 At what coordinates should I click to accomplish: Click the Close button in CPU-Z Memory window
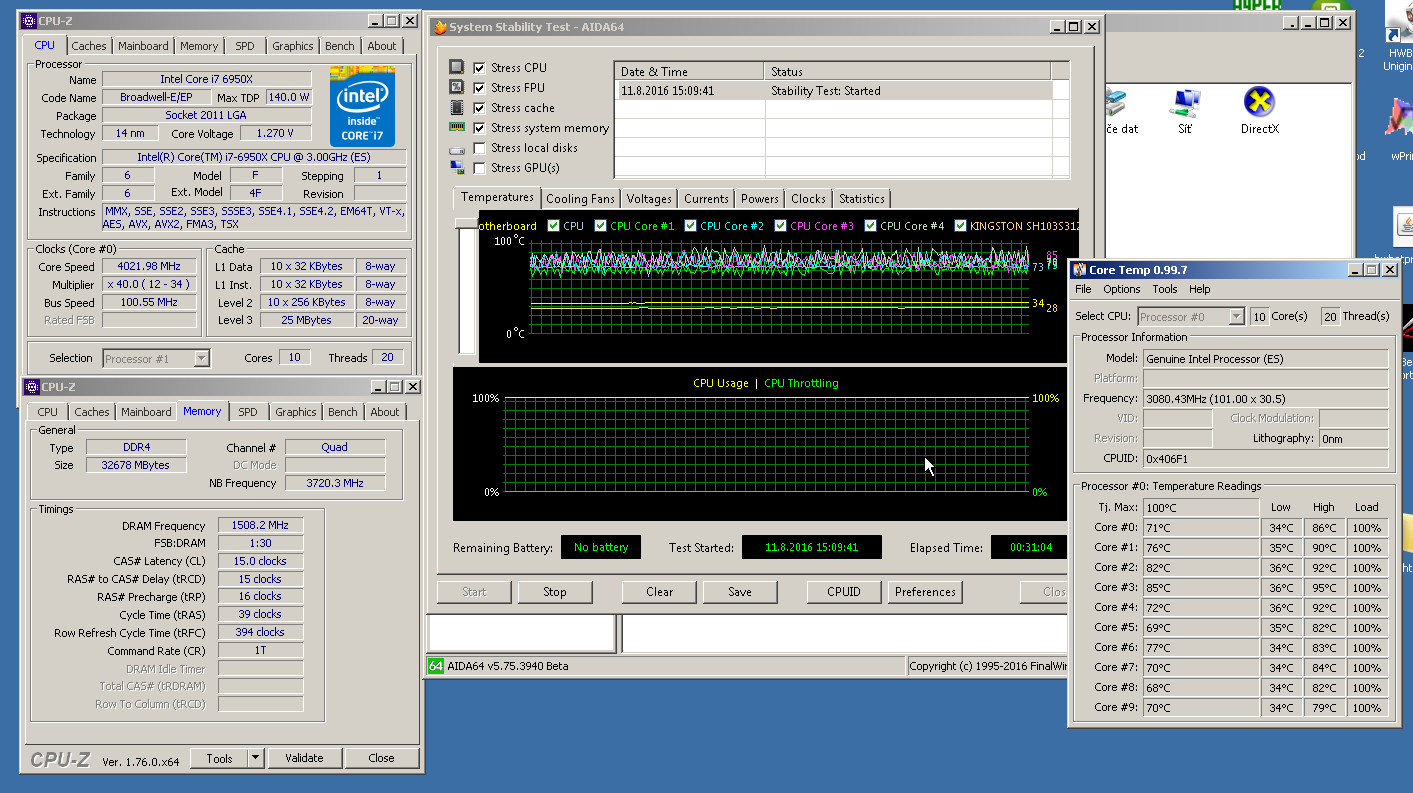tap(381, 758)
